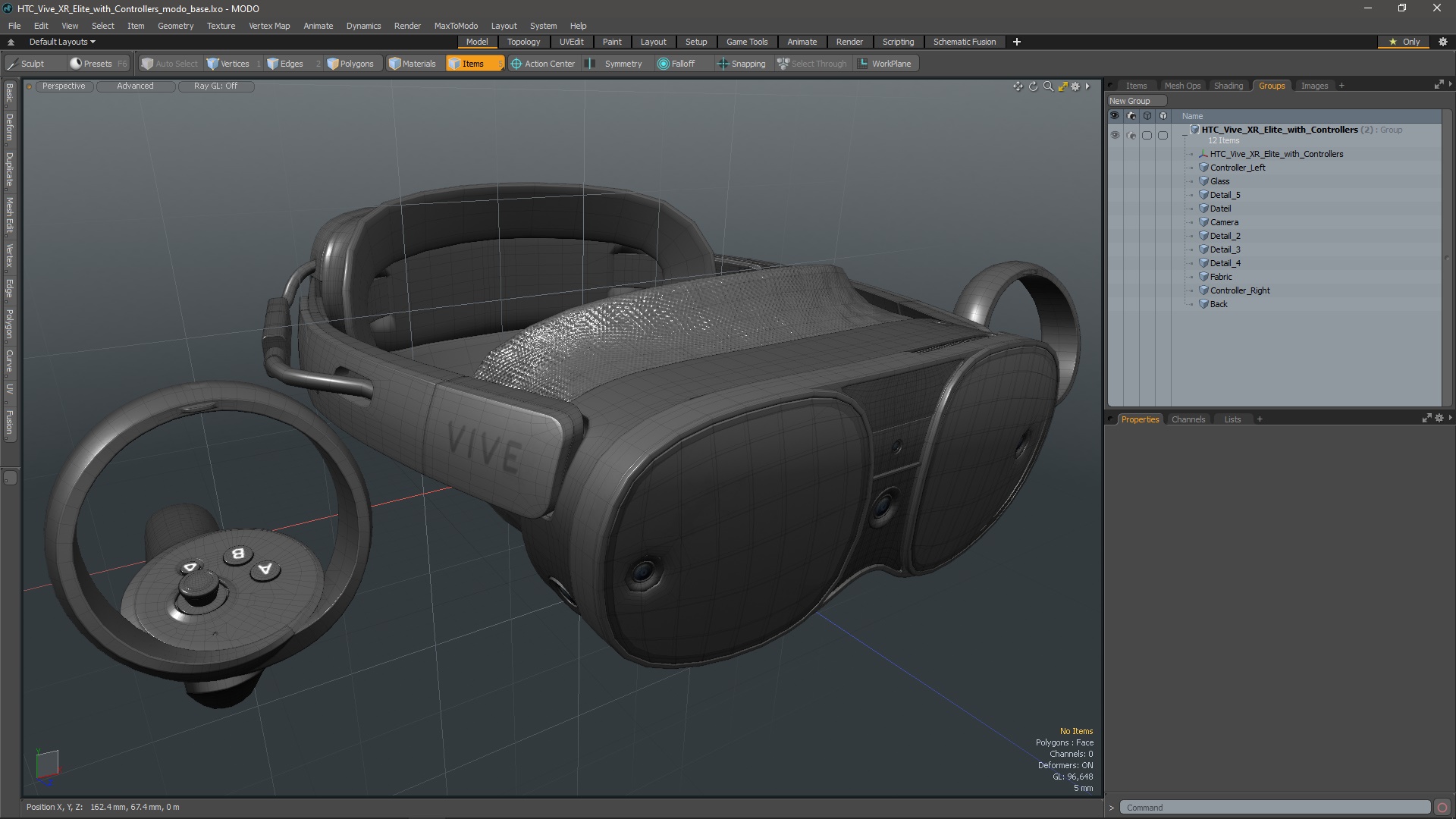Click the locator icon of HTC_Vive_XR_Elite_with_Controllers item
The width and height of the screenshot is (1456, 819).
pyautogui.click(x=1203, y=154)
